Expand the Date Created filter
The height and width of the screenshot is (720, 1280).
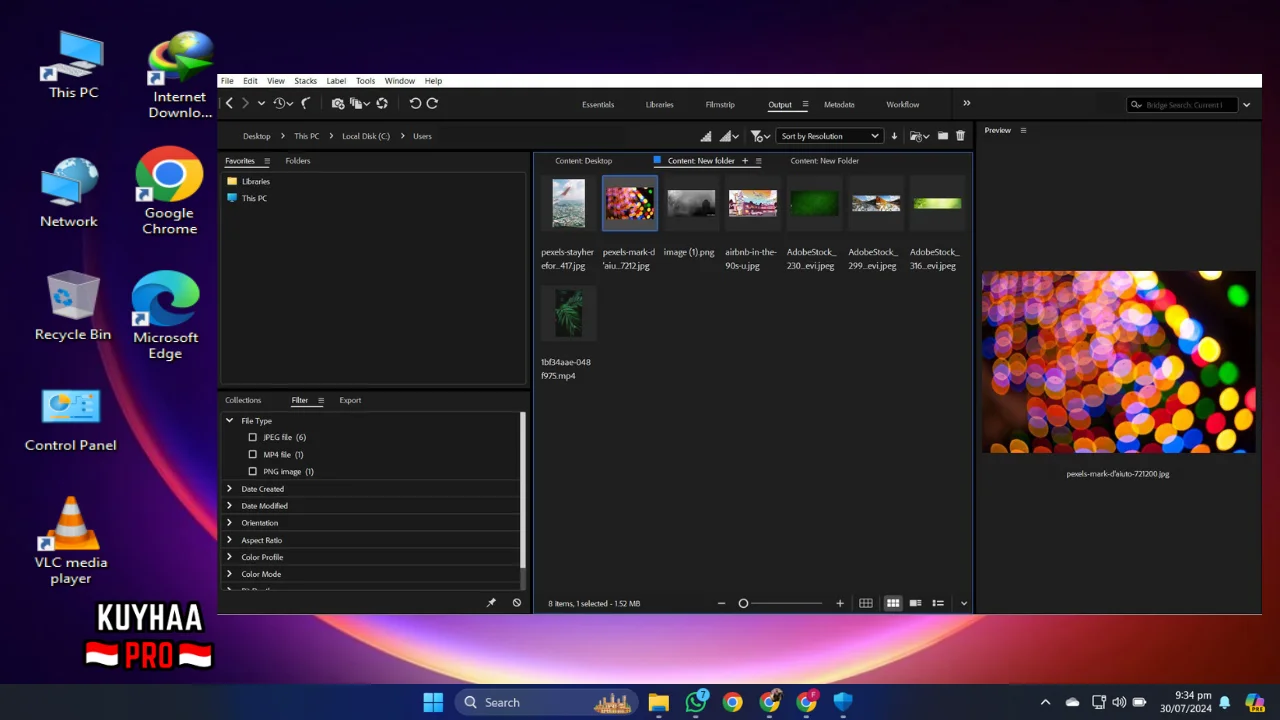229,489
